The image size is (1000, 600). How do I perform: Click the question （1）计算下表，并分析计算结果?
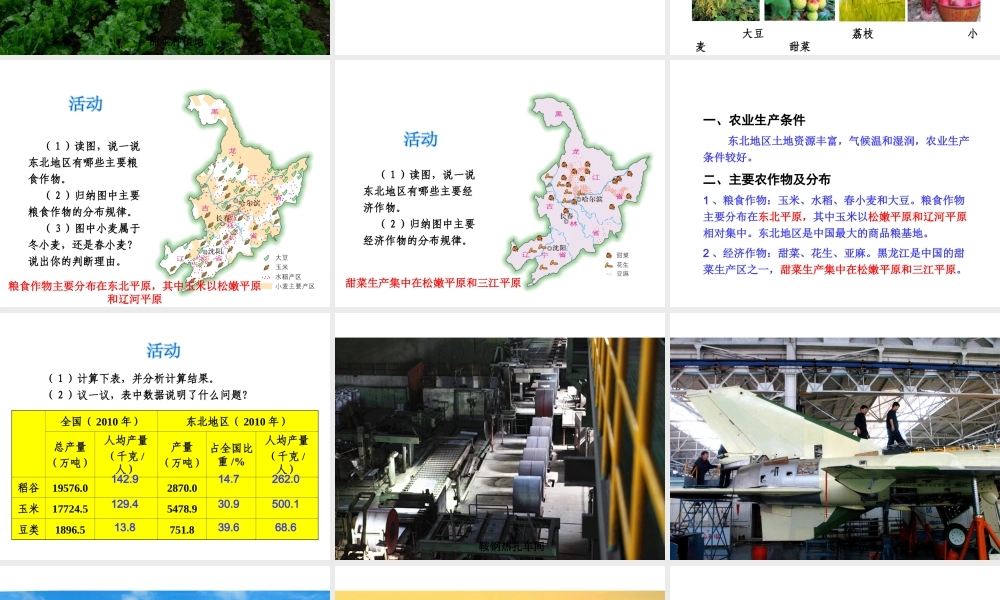pyautogui.click(x=132, y=378)
